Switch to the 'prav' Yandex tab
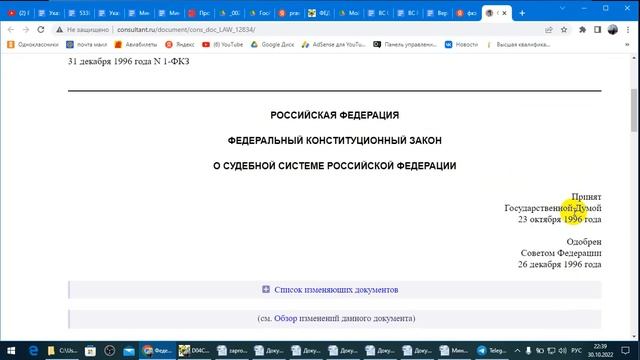The width and height of the screenshot is (640, 360). [289, 13]
